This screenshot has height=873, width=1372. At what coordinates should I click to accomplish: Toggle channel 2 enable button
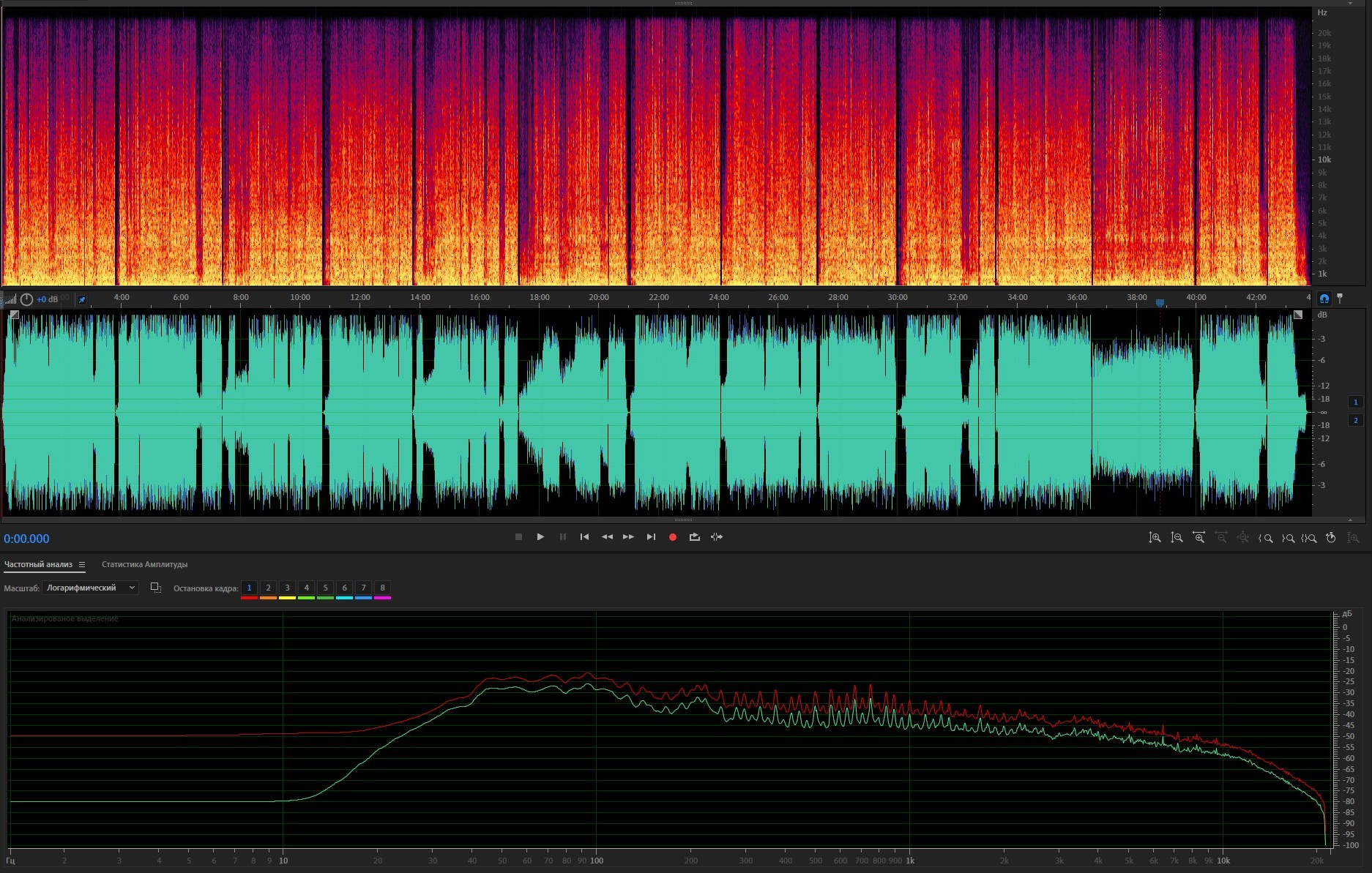pos(1355,420)
